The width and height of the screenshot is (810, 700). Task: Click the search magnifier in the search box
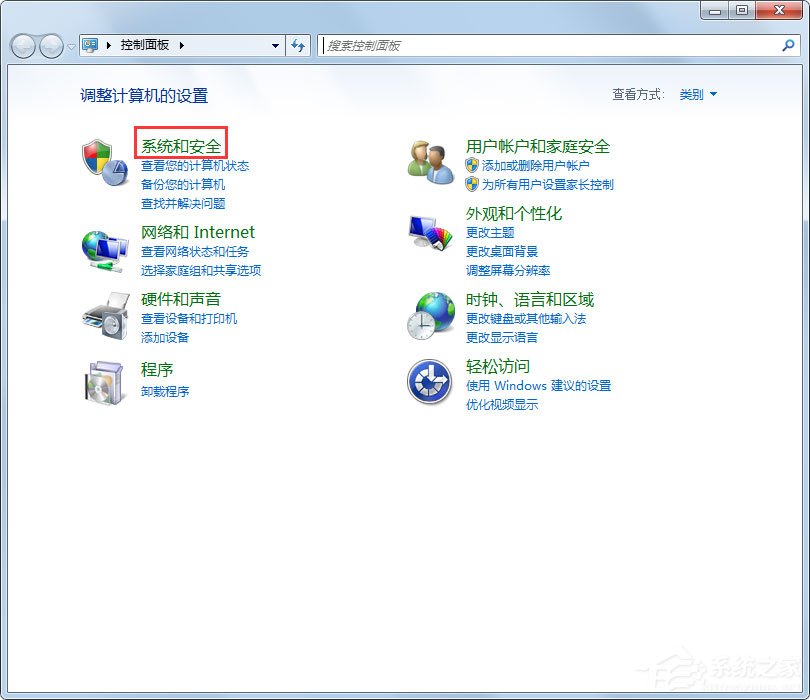(x=790, y=45)
